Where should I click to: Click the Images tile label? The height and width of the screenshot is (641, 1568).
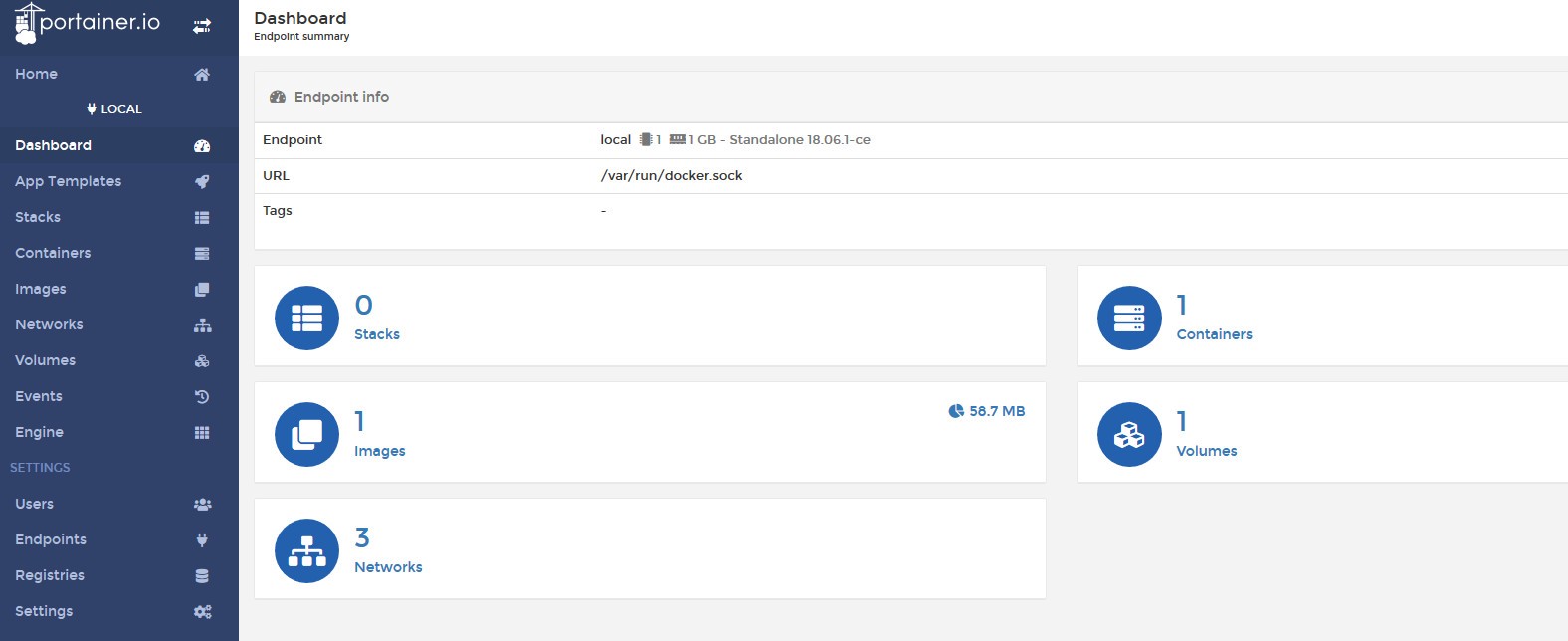click(380, 452)
